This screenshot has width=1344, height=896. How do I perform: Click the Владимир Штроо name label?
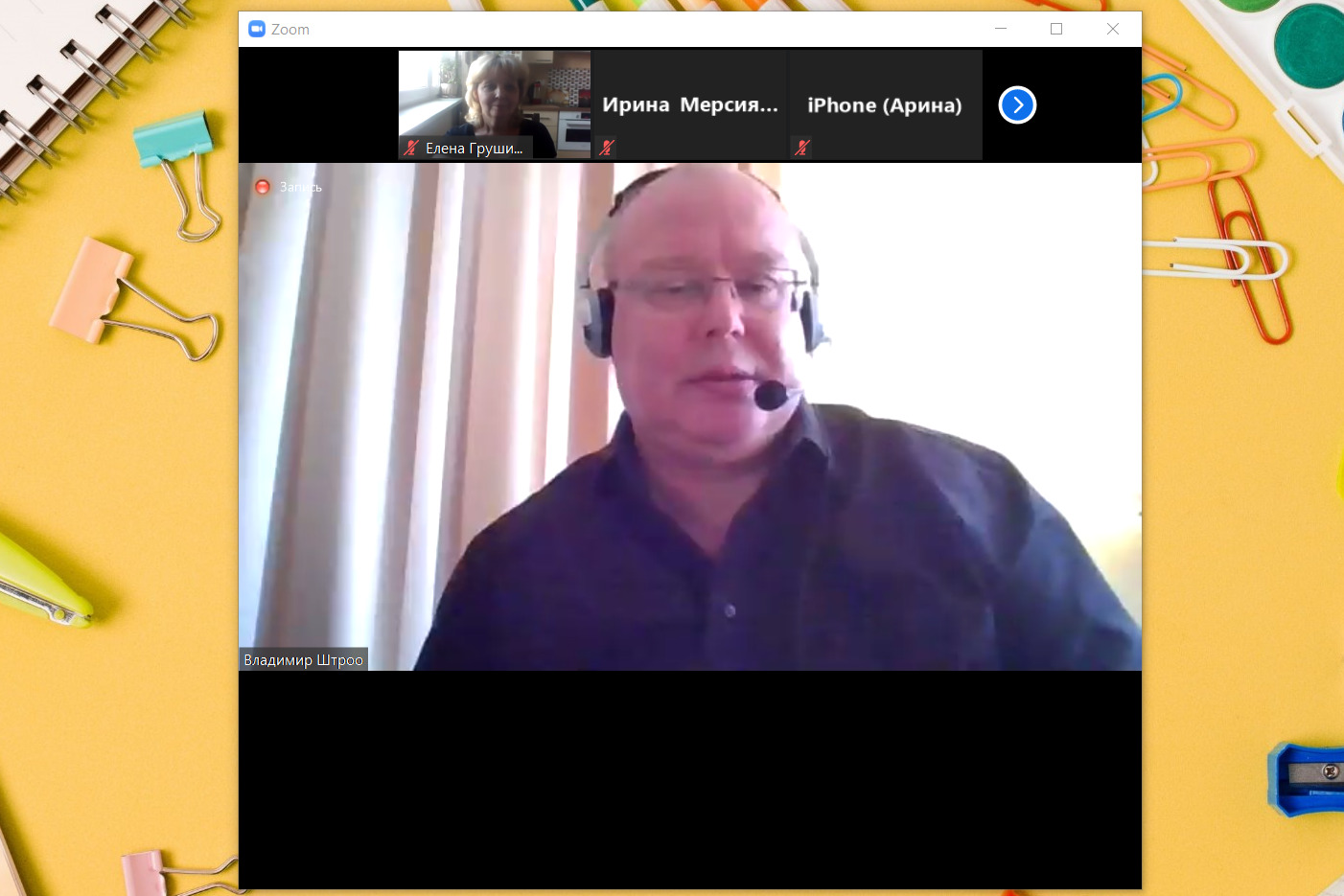[303, 660]
